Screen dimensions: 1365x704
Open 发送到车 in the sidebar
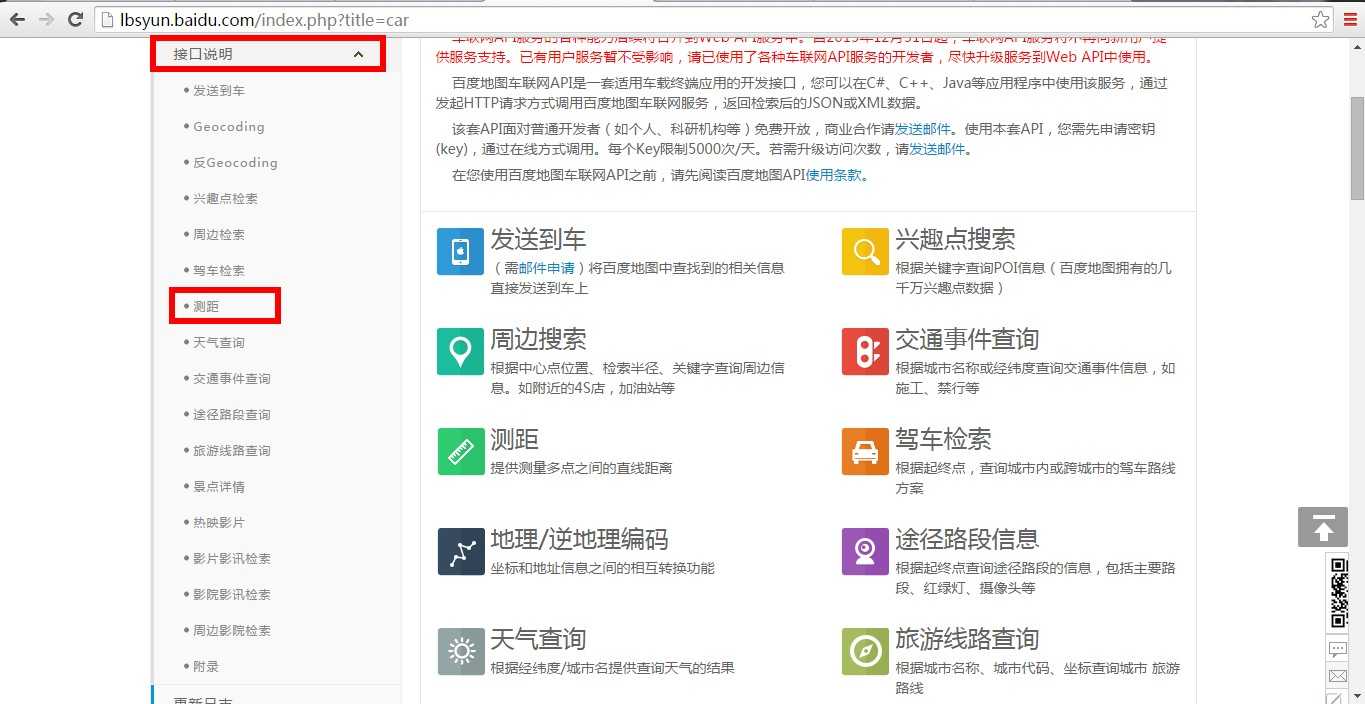coord(218,91)
